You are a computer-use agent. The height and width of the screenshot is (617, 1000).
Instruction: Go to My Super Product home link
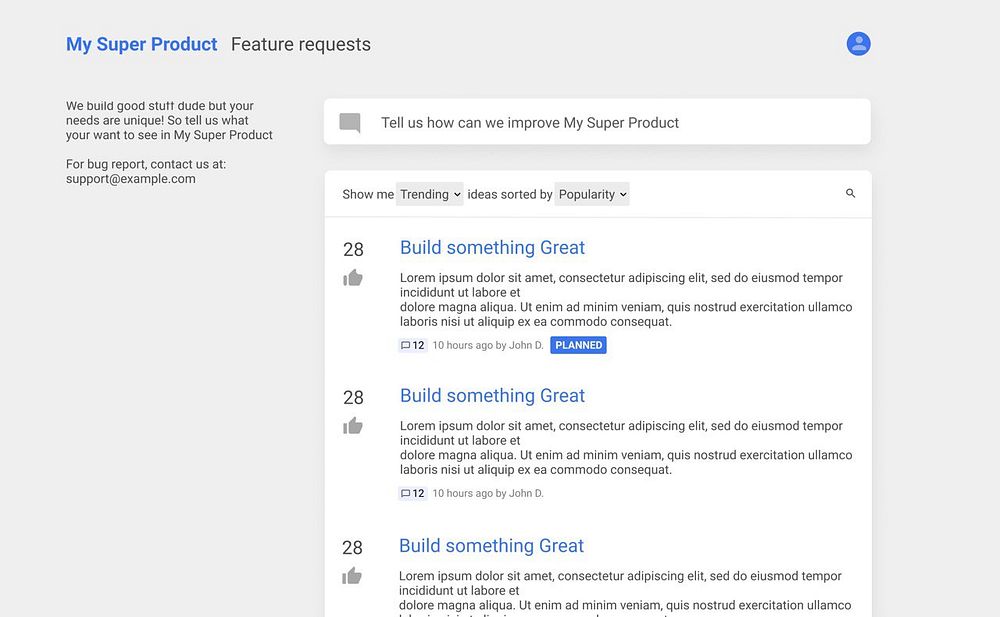(x=141, y=44)
